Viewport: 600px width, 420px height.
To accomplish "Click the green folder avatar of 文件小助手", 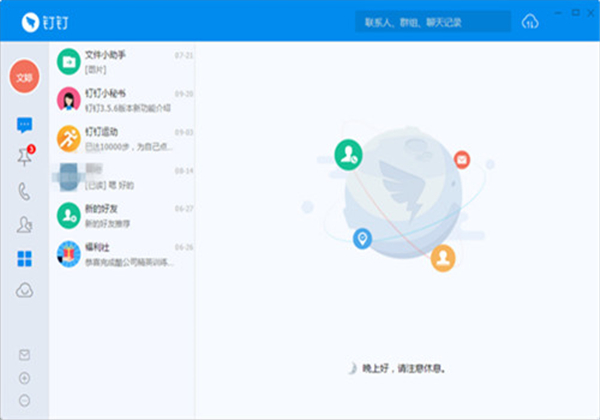I will [x=69, y=61].
